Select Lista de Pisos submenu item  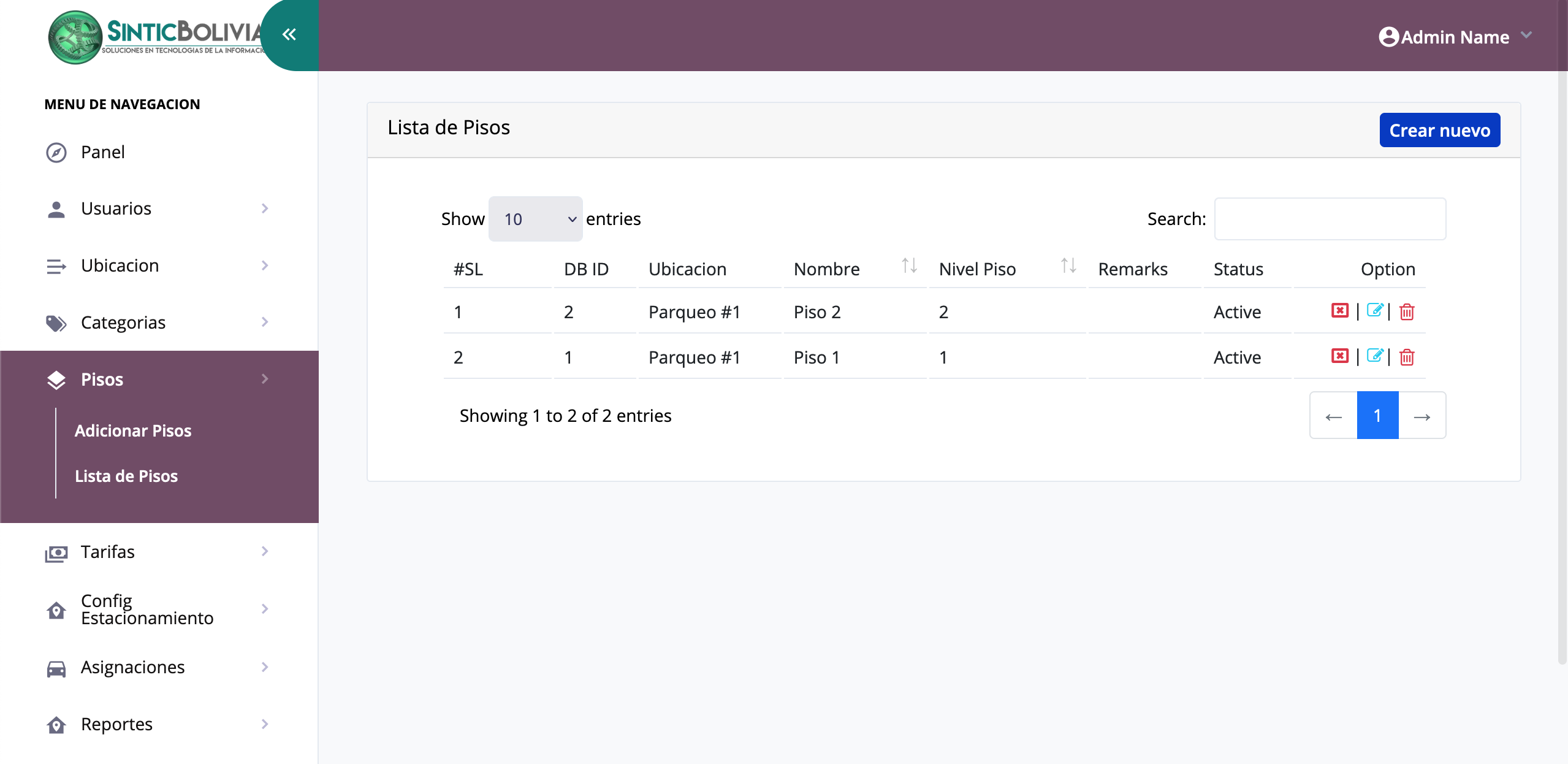pos(126,476)
